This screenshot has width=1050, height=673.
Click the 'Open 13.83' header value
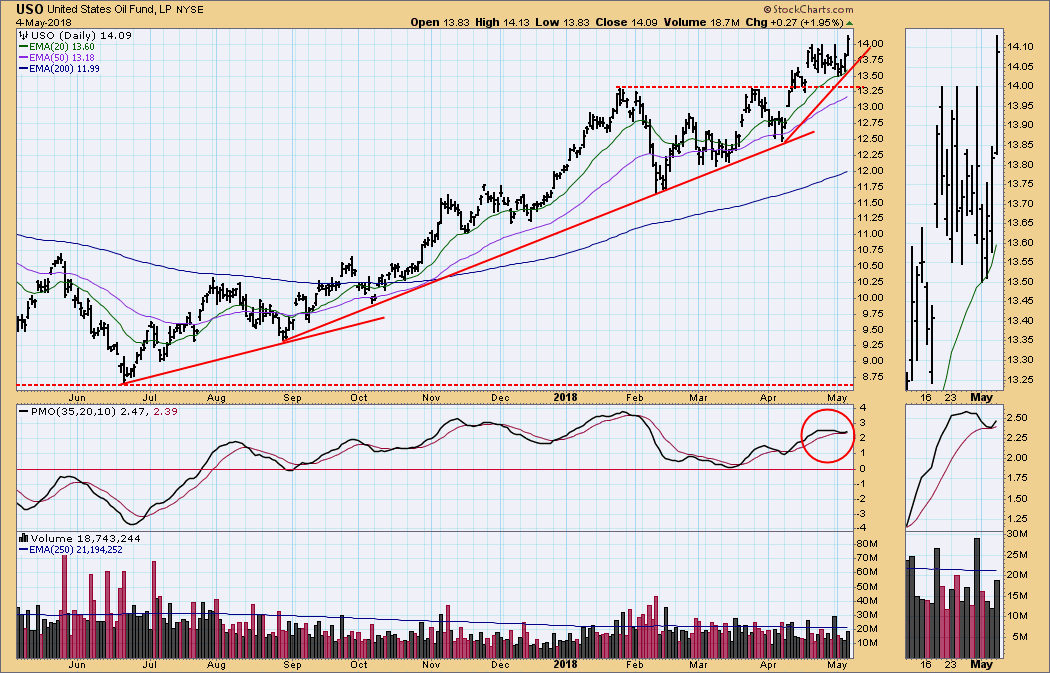(x=440, y=22)
